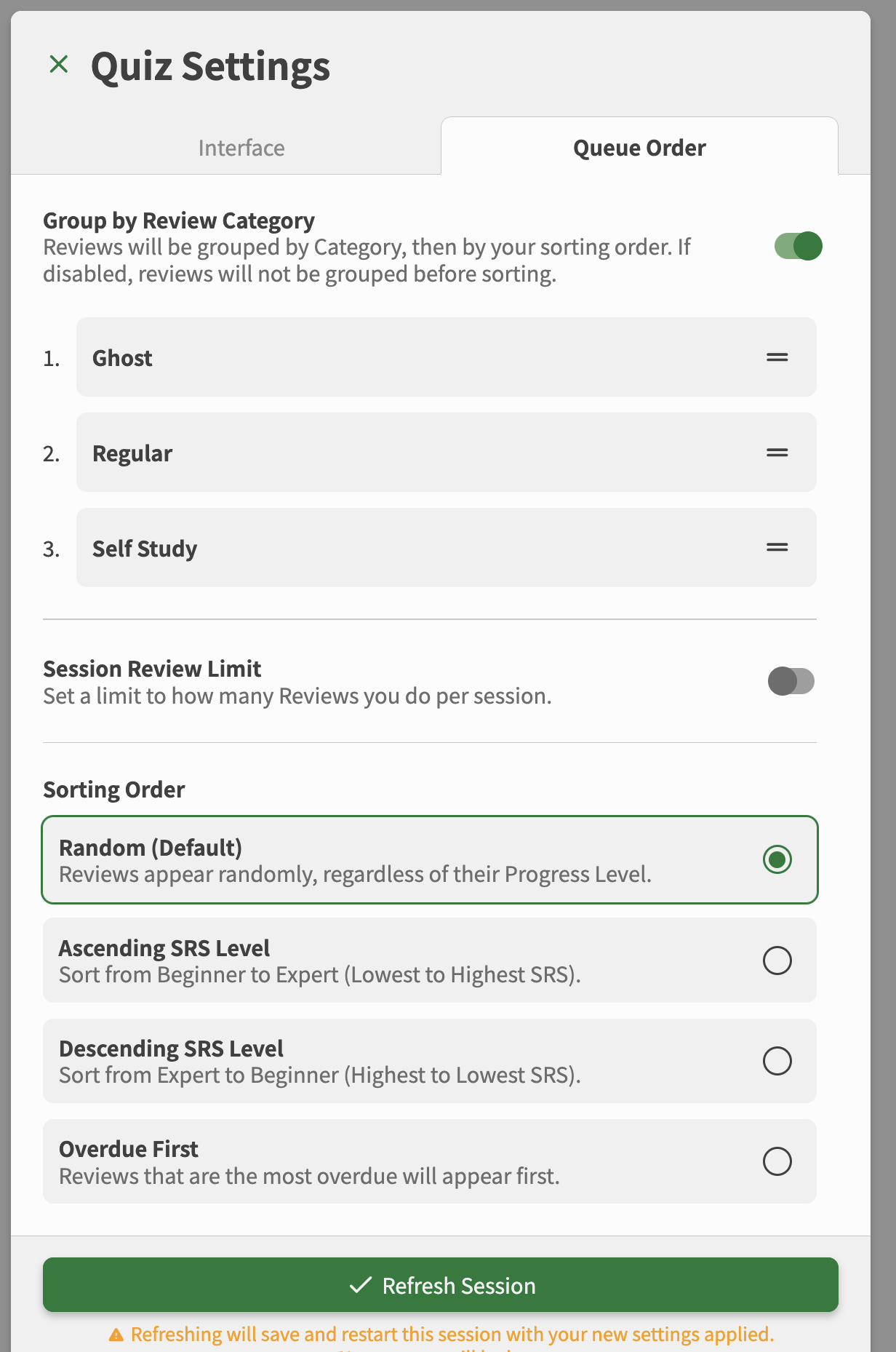
Task: Enable the Session Review Limit toggle
Action: [x=791, y=682]
